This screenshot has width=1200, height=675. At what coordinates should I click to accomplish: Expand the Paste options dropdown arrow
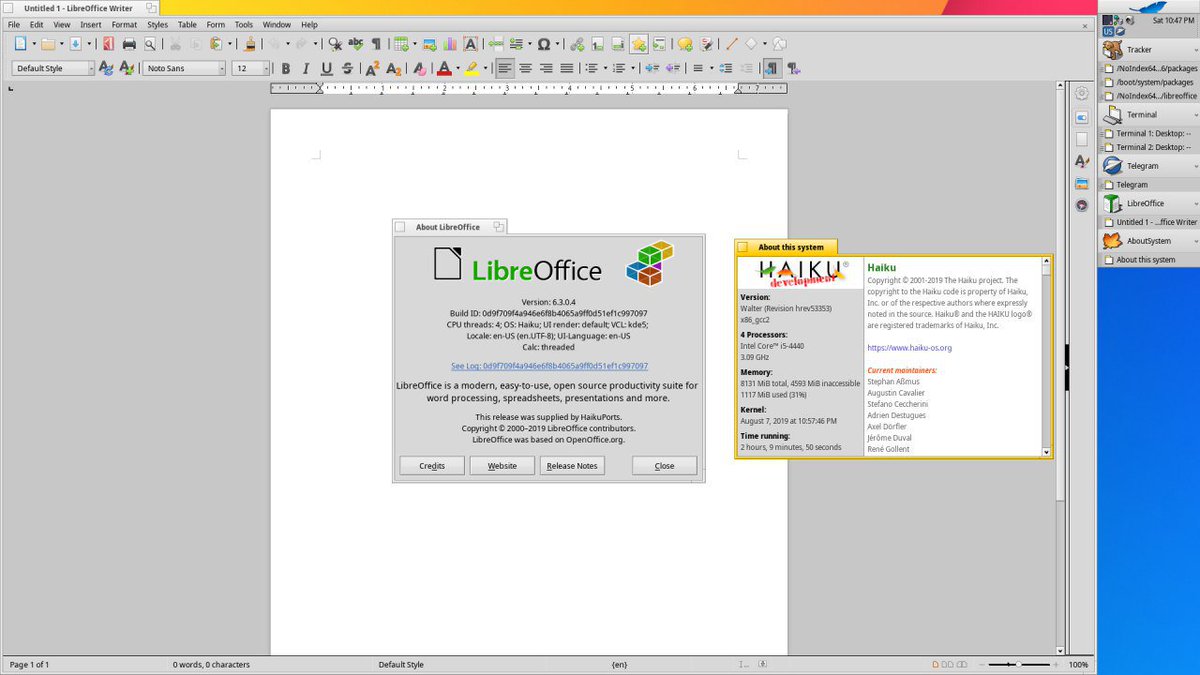[230, 44]
